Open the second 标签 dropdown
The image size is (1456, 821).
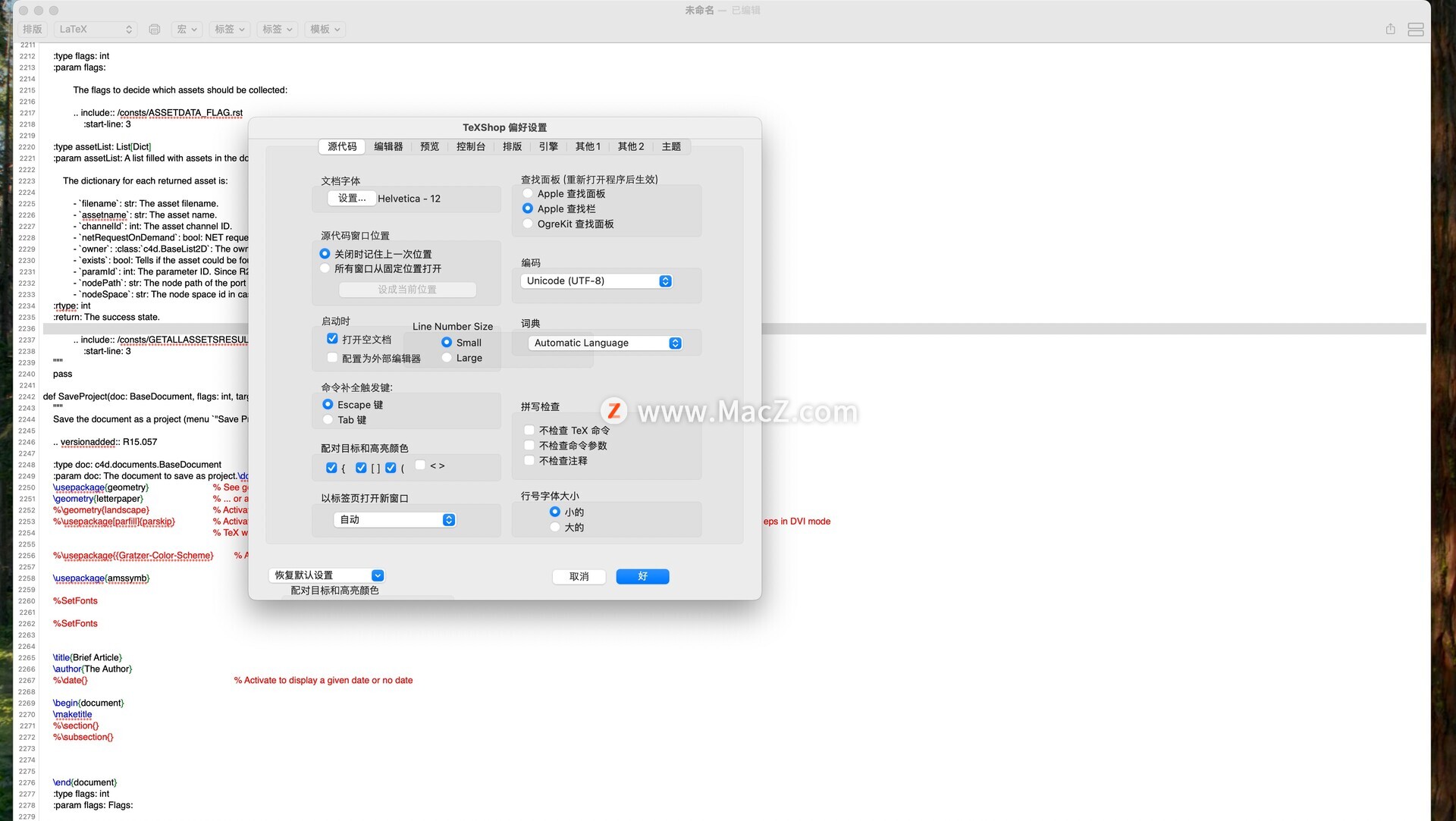[x=277, y=30]
